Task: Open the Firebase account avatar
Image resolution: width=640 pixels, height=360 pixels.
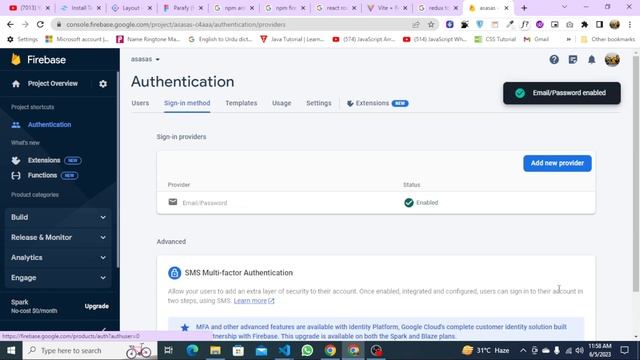Action: 612,60
